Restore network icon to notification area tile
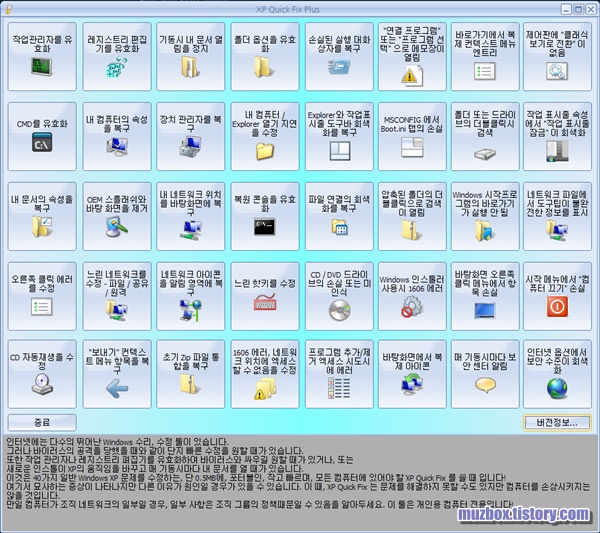 click(191, 296)
